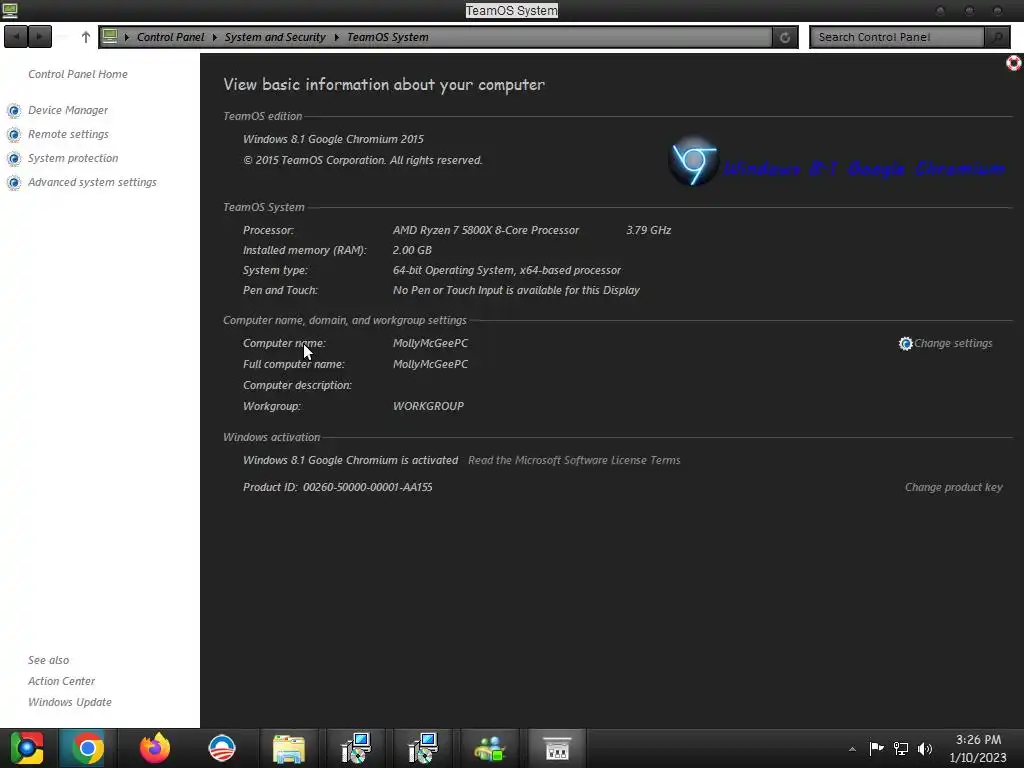Image resolution: width=1024 pixels, height=768 pixels.
Task: Open System protection
Action: tap(73, 159)
